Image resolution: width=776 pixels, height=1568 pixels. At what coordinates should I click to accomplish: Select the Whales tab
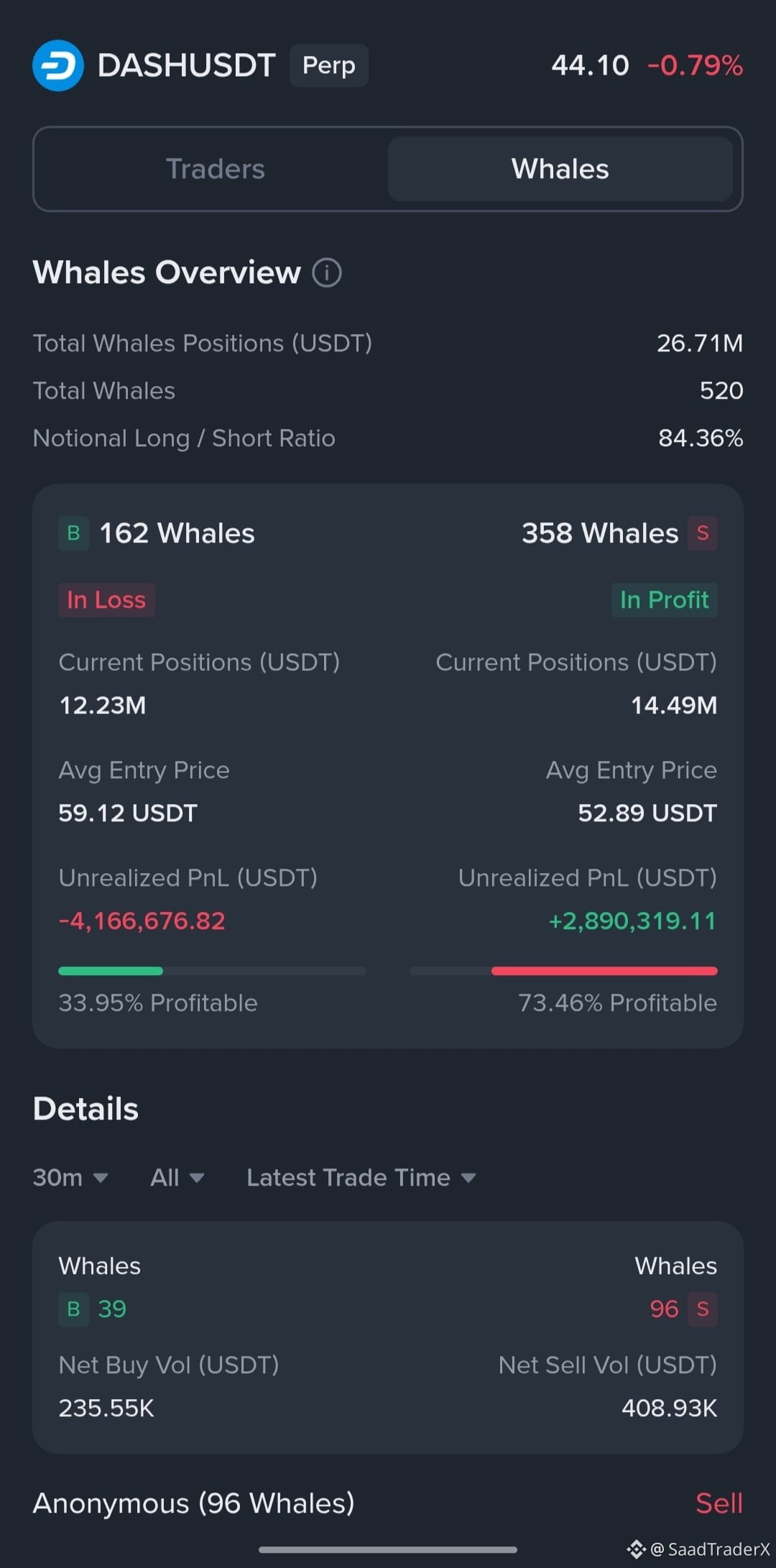(560, 169)
